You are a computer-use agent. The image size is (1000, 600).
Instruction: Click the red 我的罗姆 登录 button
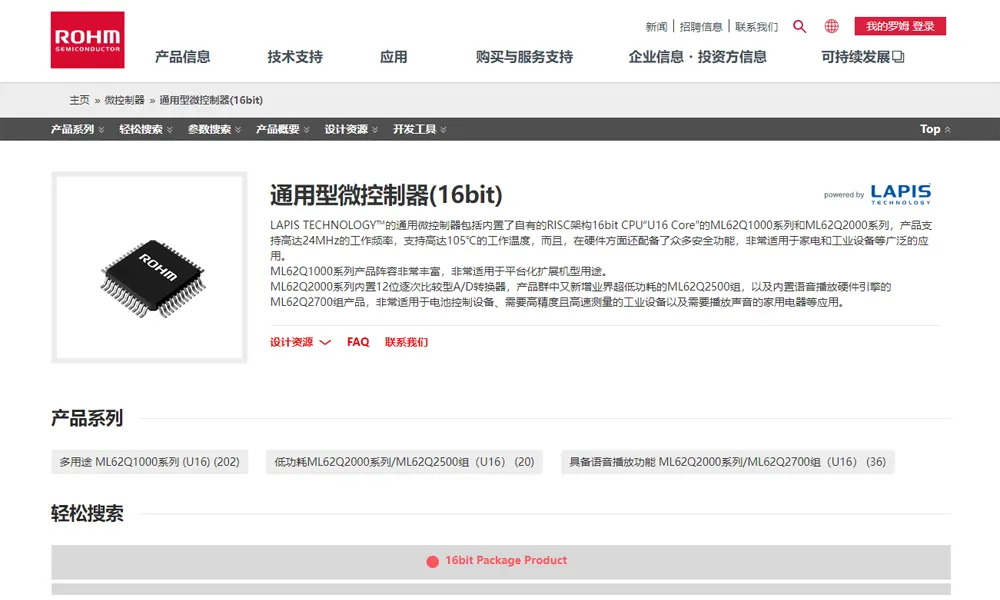(x=898, y=26)
